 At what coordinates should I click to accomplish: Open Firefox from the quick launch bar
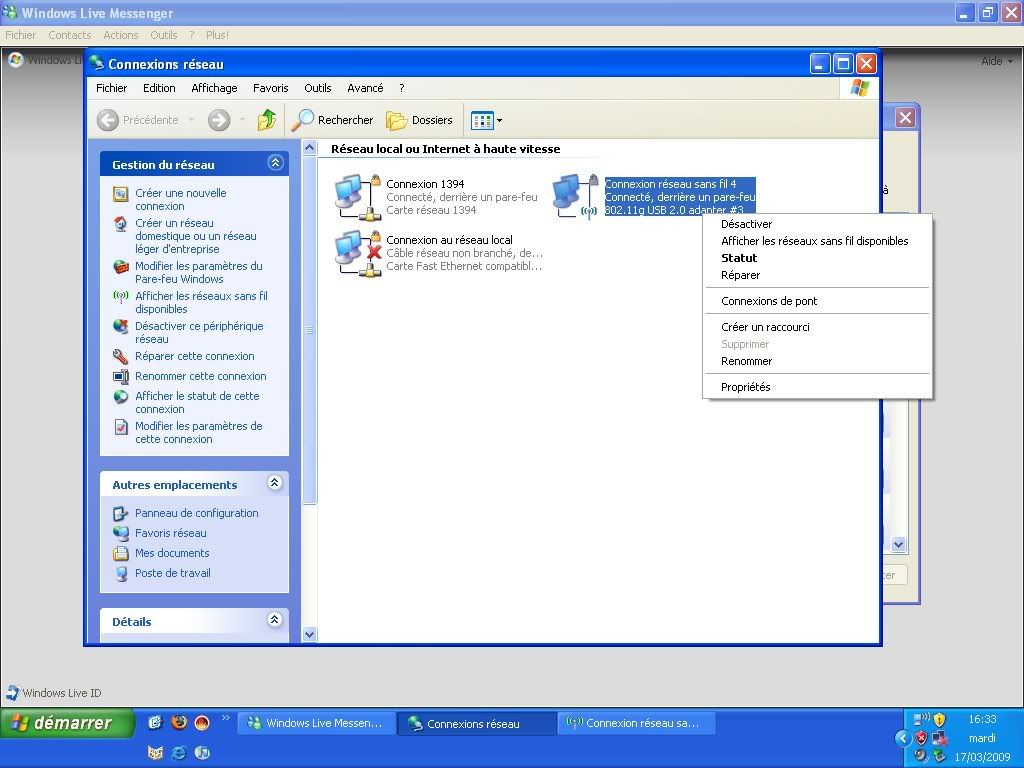click(179, 722)
